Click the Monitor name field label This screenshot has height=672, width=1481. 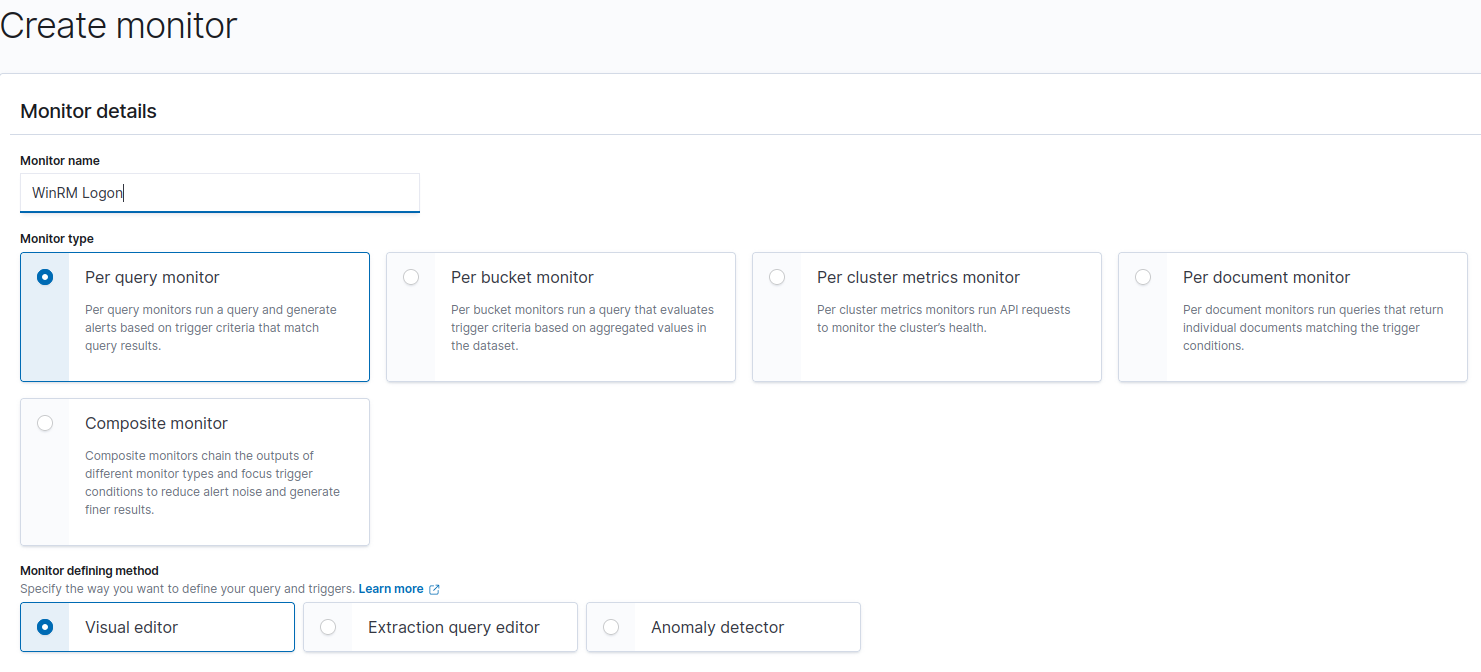coord(60,161)
